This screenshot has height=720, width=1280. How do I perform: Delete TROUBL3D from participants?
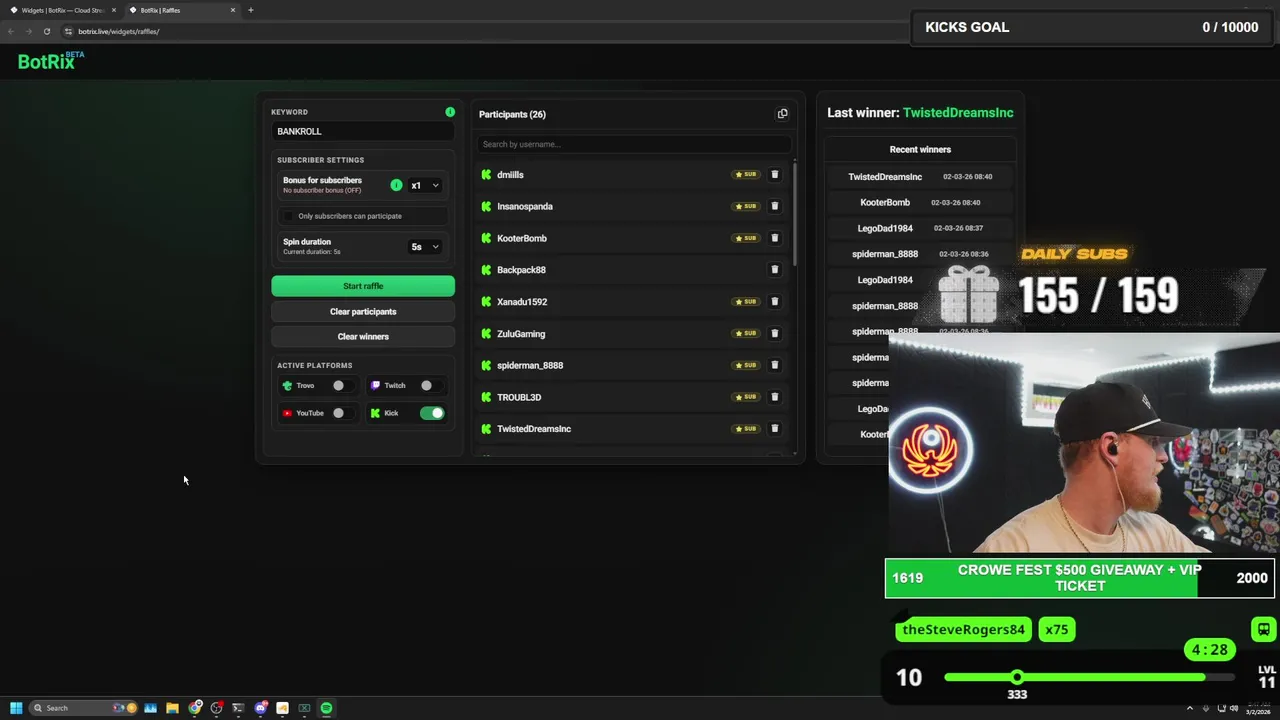(x=774, y=397)
